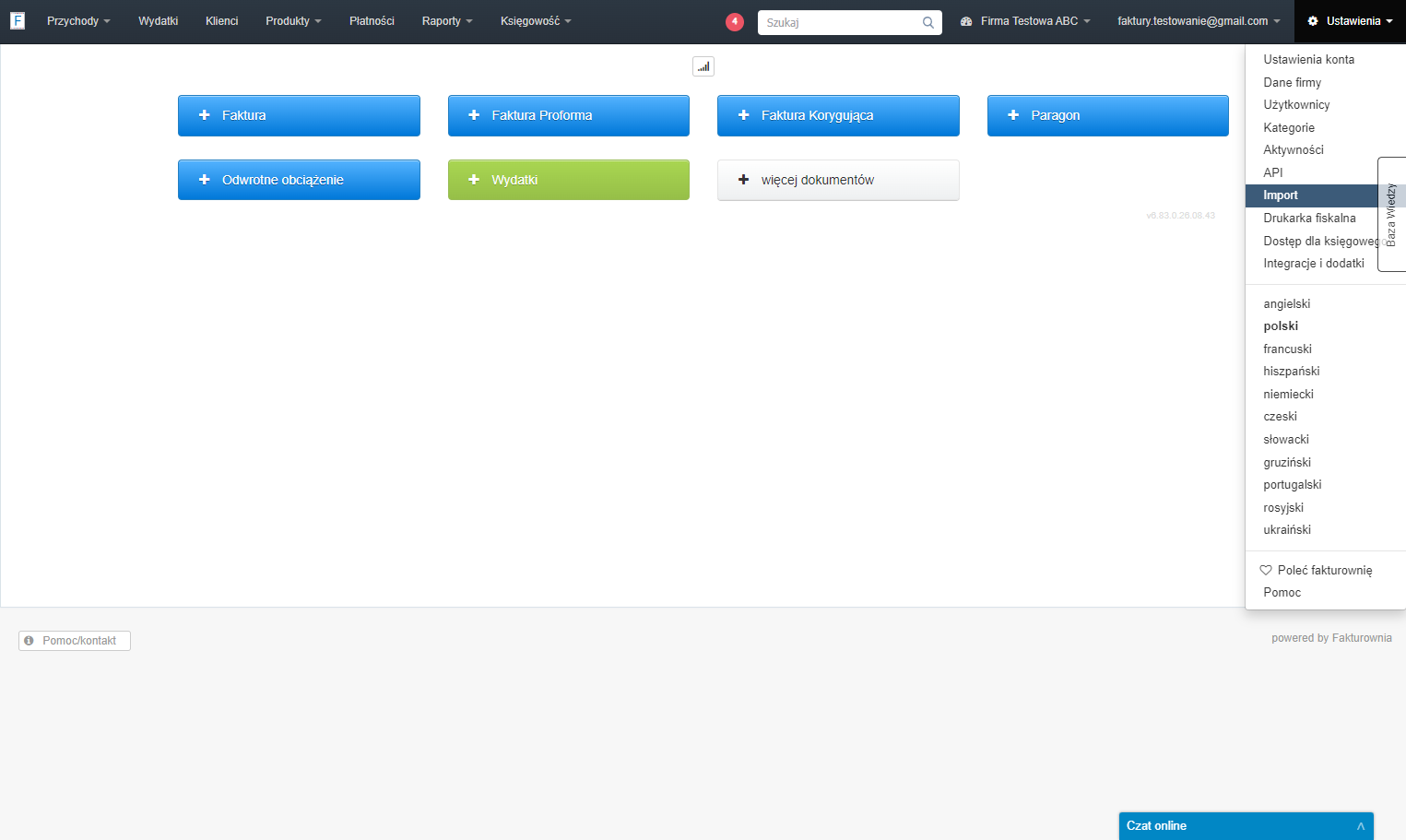
Task: Open the notifications badge showing 4
Action: [735, 22]
